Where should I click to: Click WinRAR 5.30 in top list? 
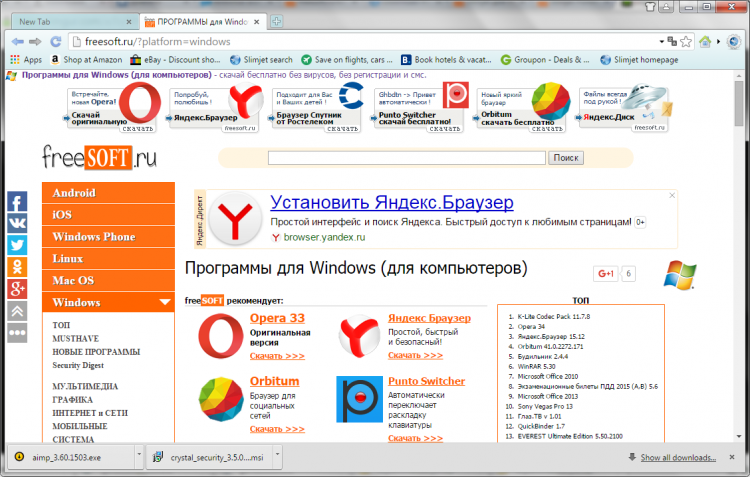point(536,366)
